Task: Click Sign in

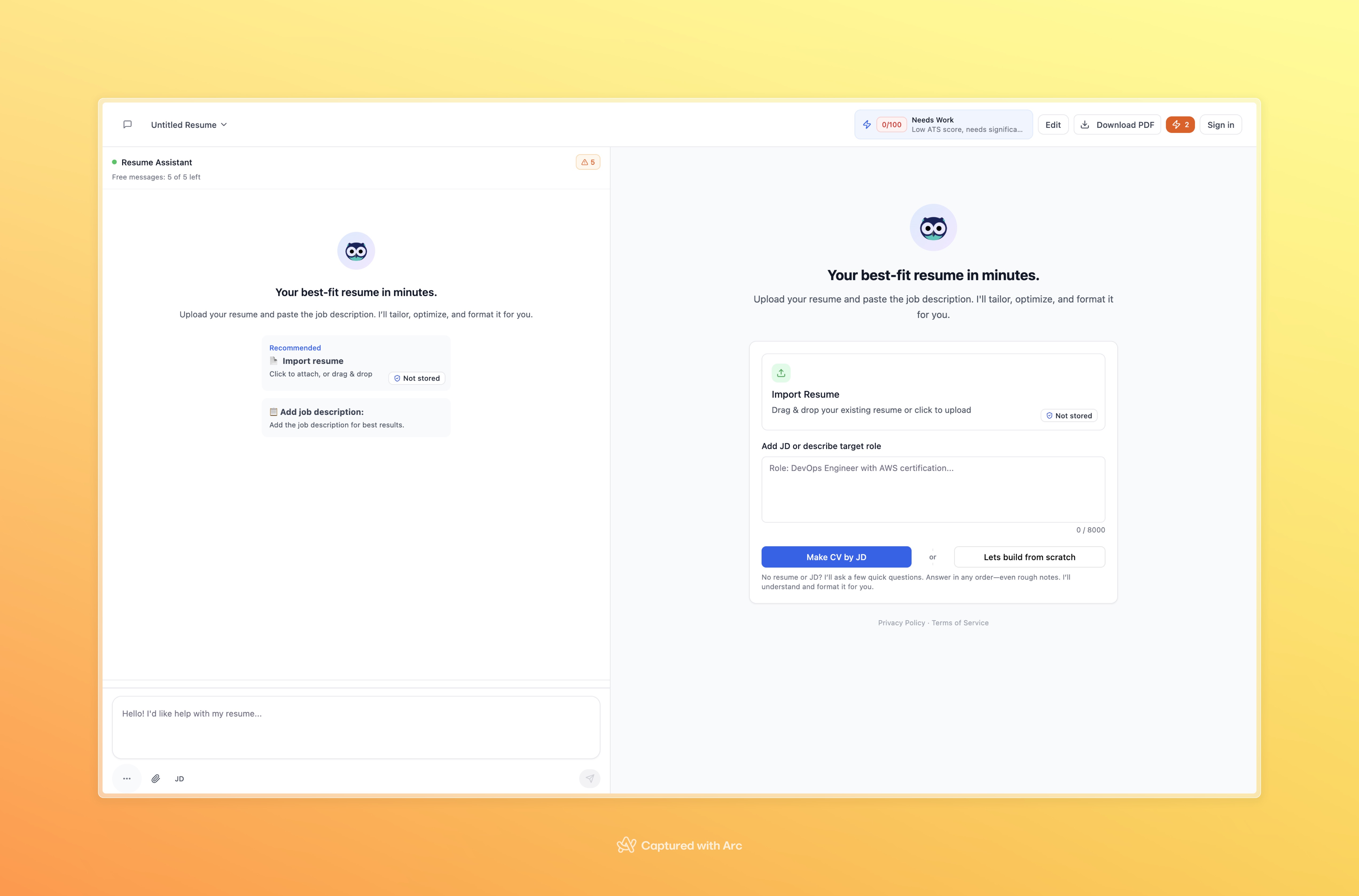Action: point(1220,125)
